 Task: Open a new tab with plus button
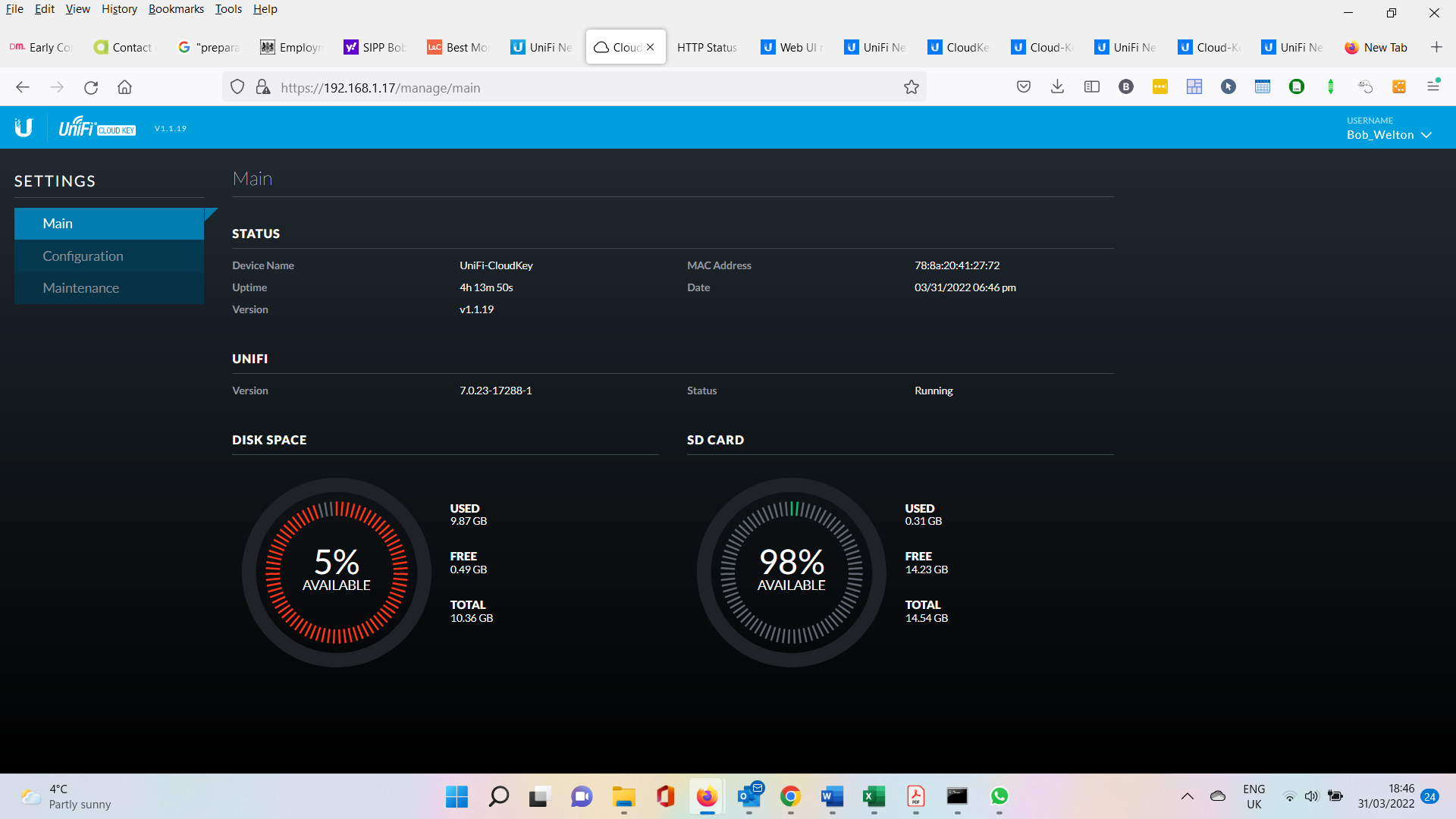[1436, 47]
